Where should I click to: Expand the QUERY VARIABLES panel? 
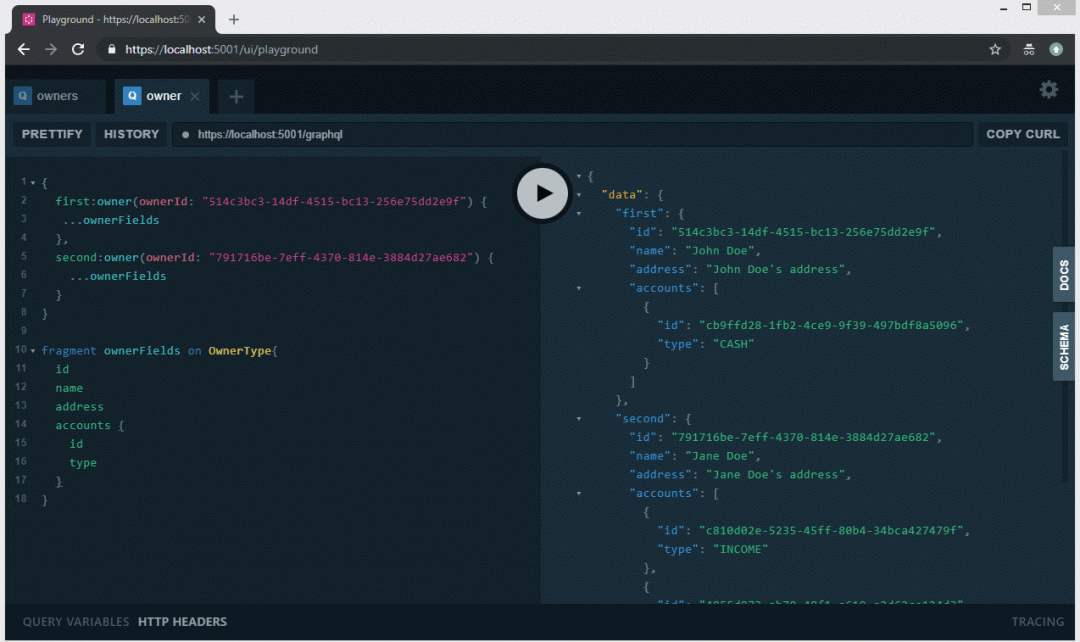pyautogui.click(x=76, y=622)
